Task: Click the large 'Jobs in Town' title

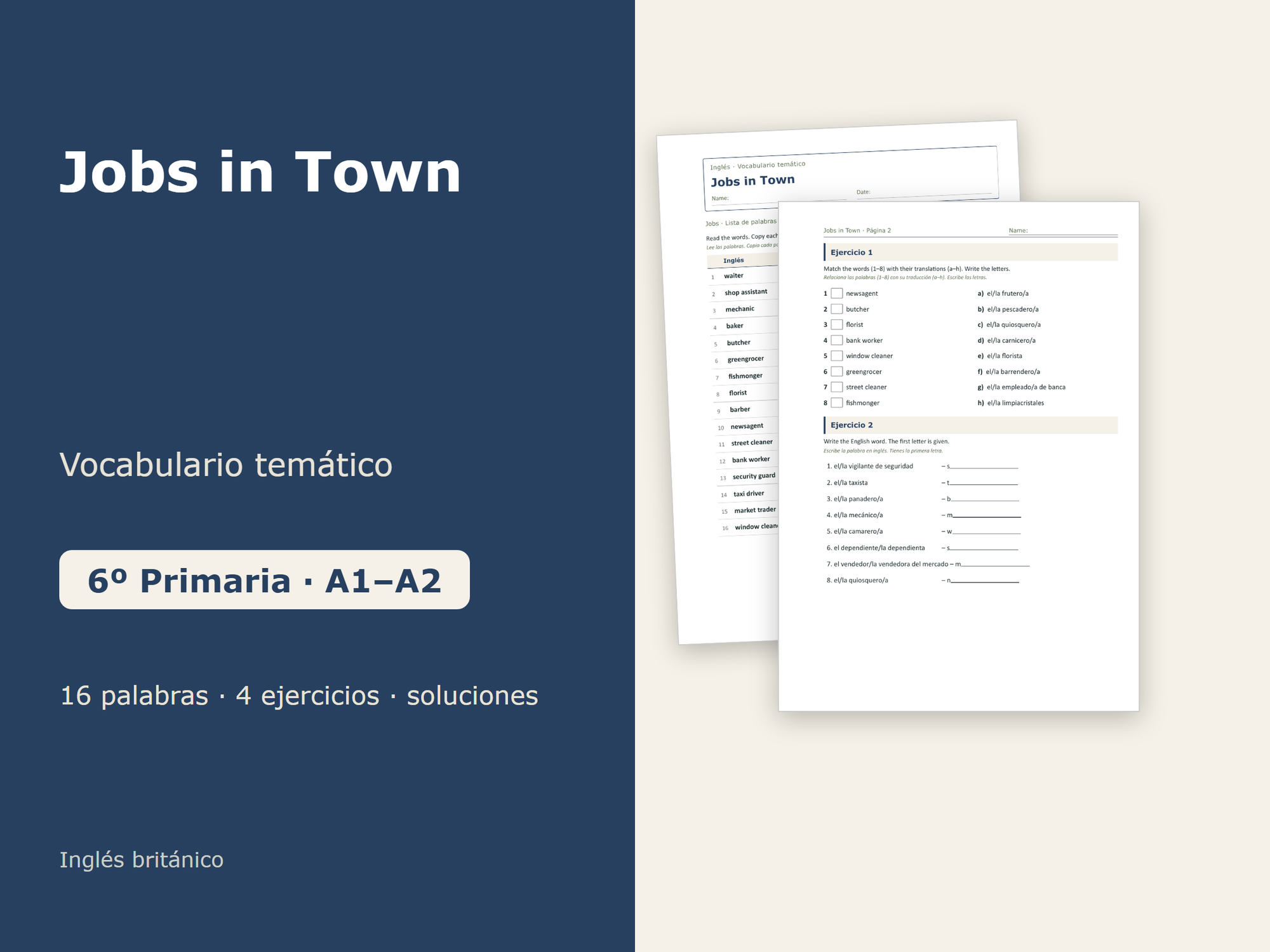Action: (x=260, y=172)
